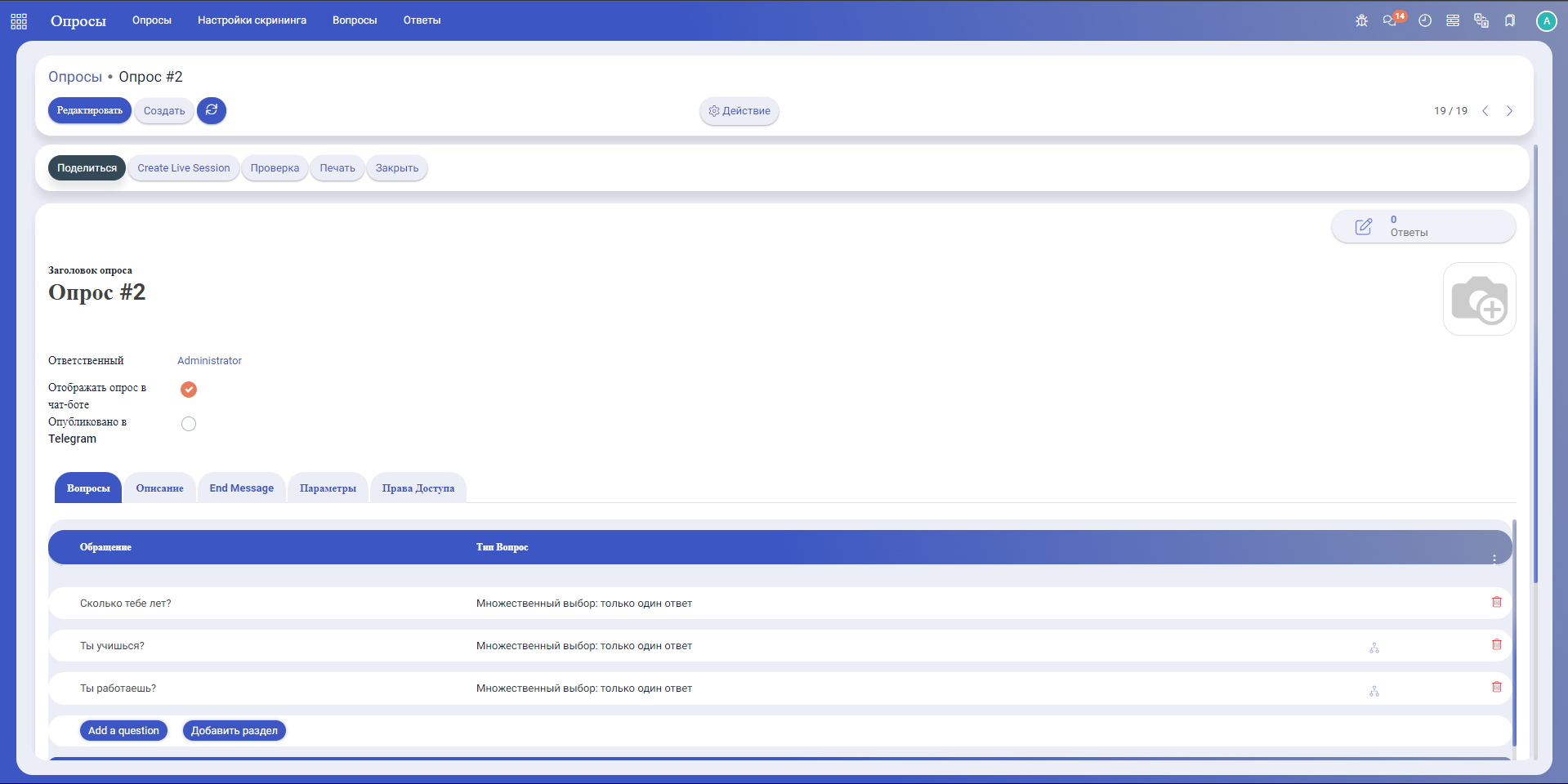Screen dimensions: 1568x784
Task: Open column options three-dot menu
Action: (x=1494, y=559)
